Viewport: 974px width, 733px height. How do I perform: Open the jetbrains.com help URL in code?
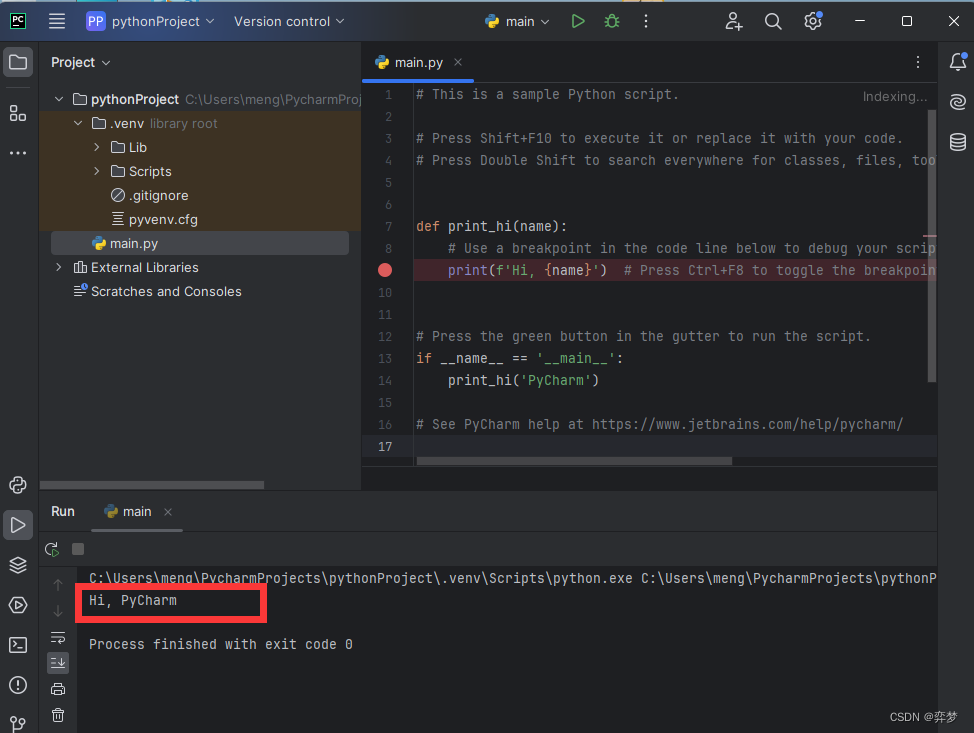pyautogui.click(x=747, y=424)
